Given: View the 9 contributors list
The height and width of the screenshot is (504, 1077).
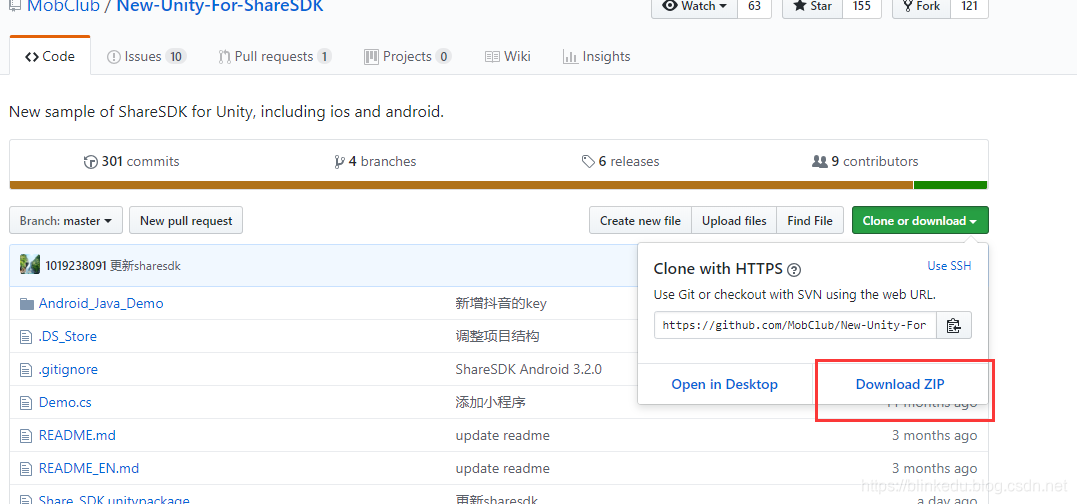Looking at the screenshot, I should pyautogui.click(x=865, y=161).
